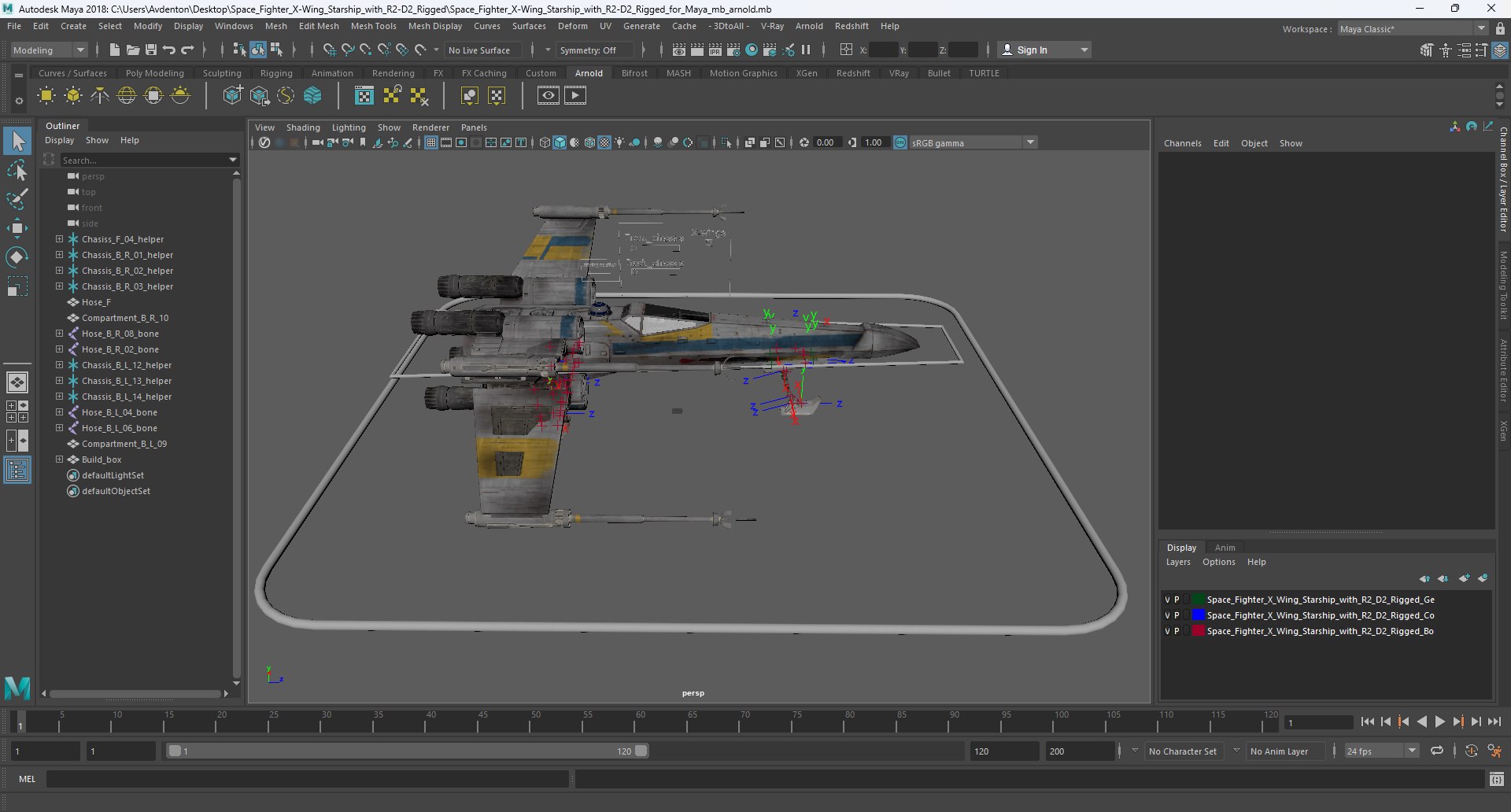Activate the Lasso select tool
1511x812 pixels.
(17, 170)
